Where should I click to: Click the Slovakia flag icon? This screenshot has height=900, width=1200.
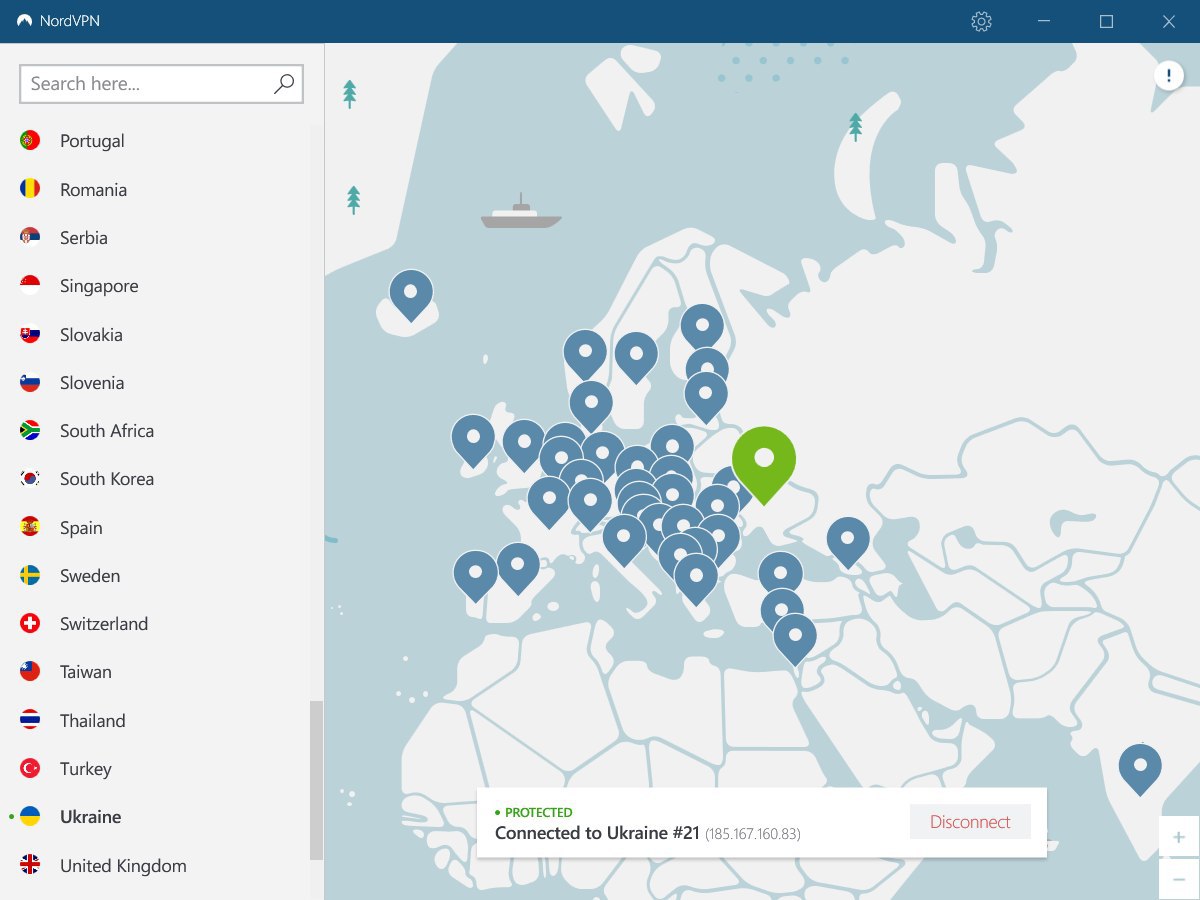[x=30, y=334]
